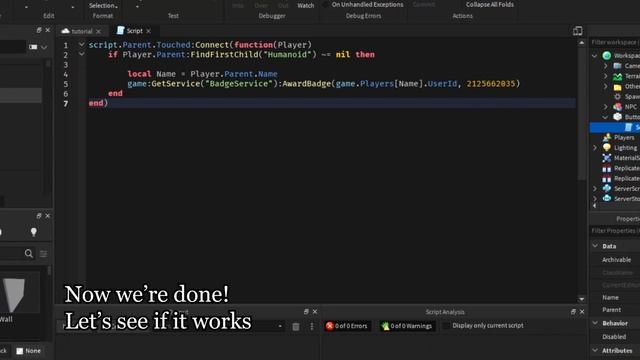The width and height of the screenshot is (640, 360).
Task: Select the Button part icon
Action: (x=618, y=117)
